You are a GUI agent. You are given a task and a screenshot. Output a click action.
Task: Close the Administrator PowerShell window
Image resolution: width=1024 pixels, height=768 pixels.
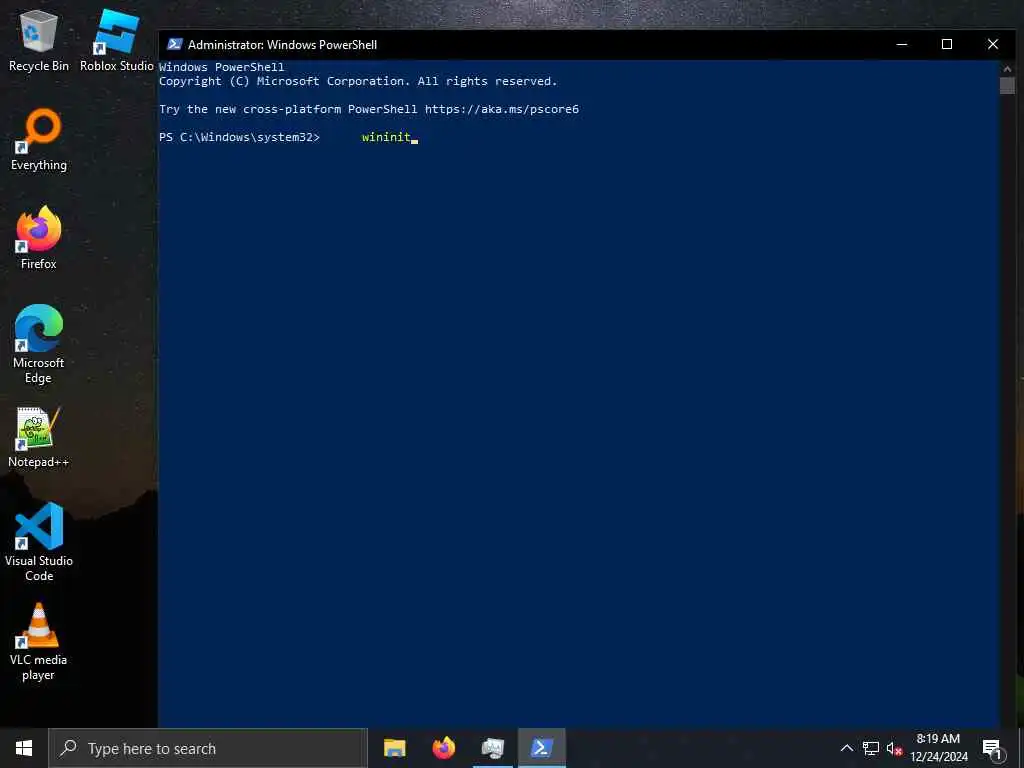pos(993,44)
